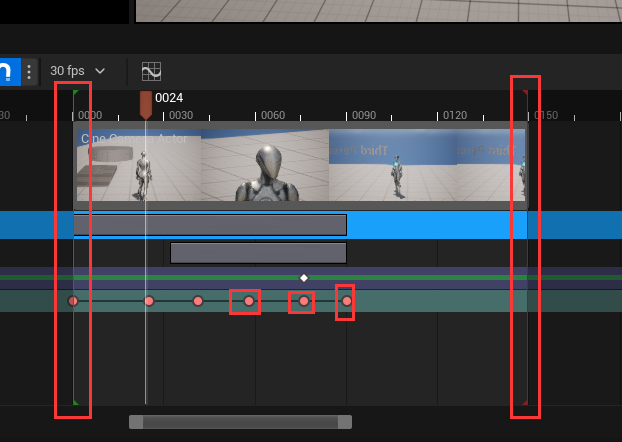Open the Curve Editor icon
The height and width of the screenshot is (442, 622).
(151, 71)
